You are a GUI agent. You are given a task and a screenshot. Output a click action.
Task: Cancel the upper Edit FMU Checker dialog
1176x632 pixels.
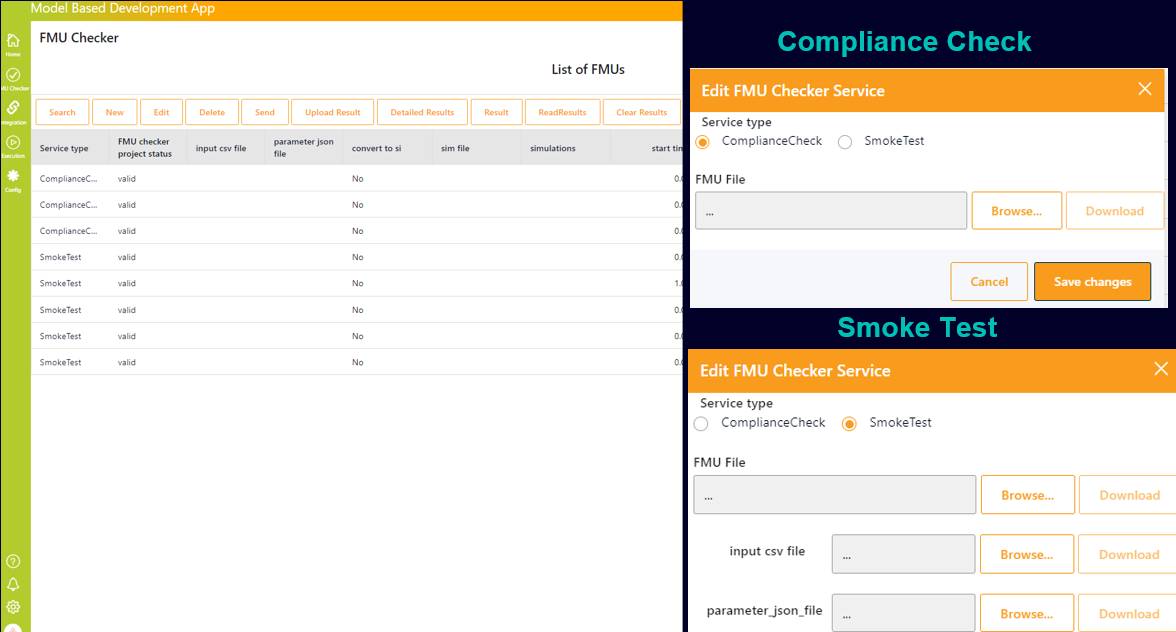click(x=989, y=282)
